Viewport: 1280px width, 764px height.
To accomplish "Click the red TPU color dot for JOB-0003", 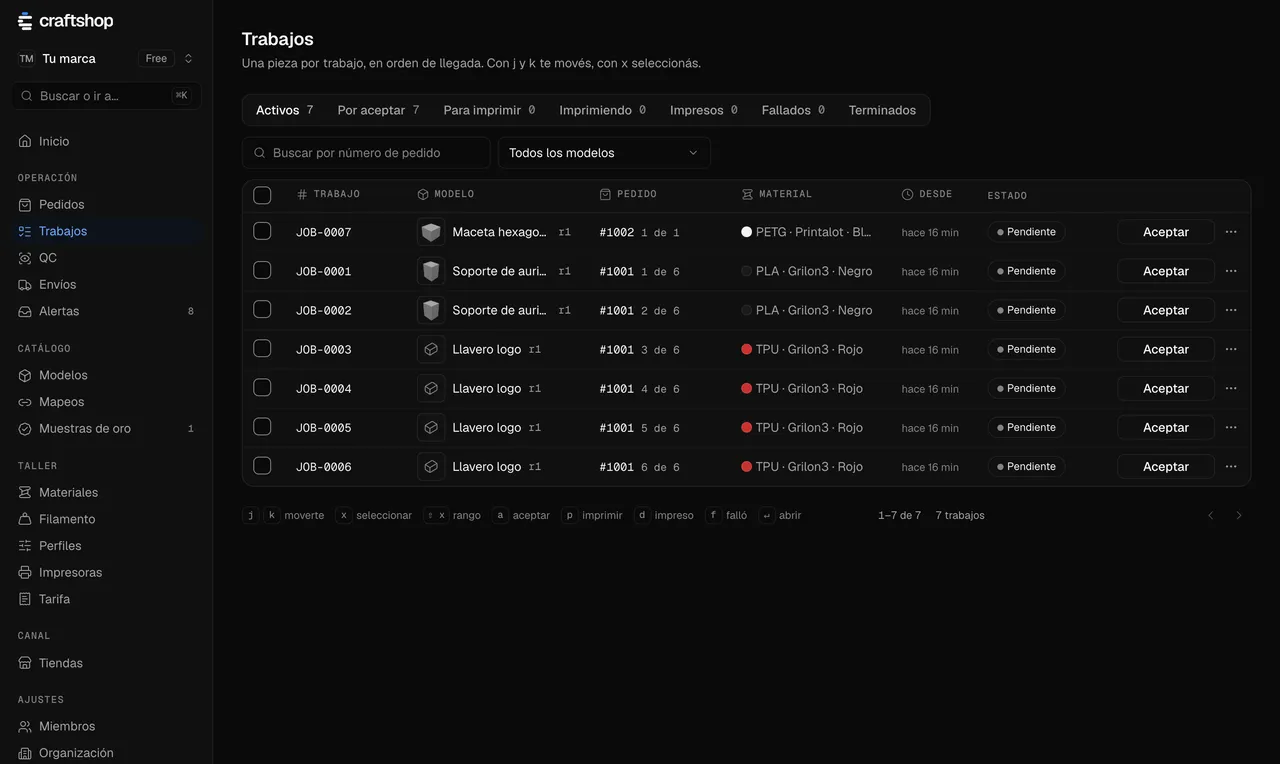I will [x=747, y=349].
